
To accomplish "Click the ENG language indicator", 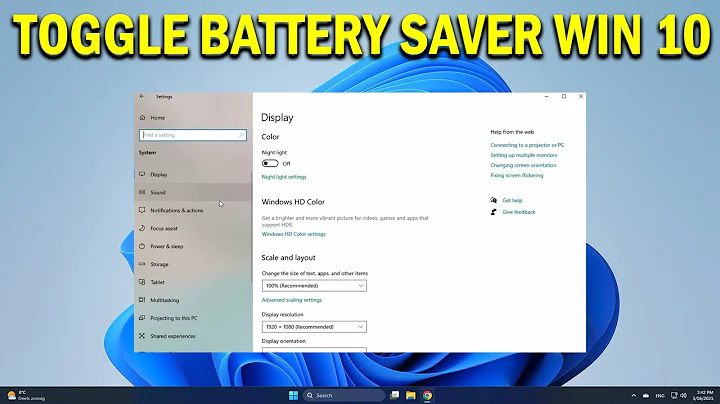I will pos(660,395).
